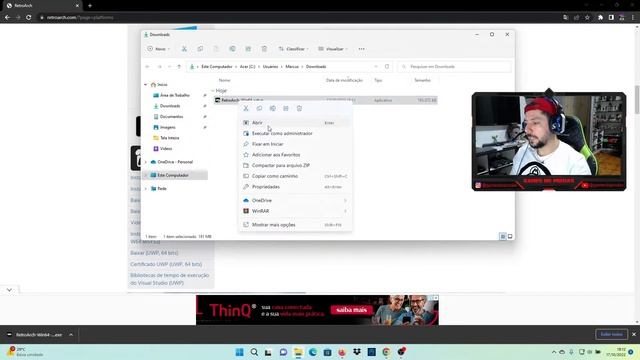Click the Baixar (UWP, 64 bits) link

(154, 253)
